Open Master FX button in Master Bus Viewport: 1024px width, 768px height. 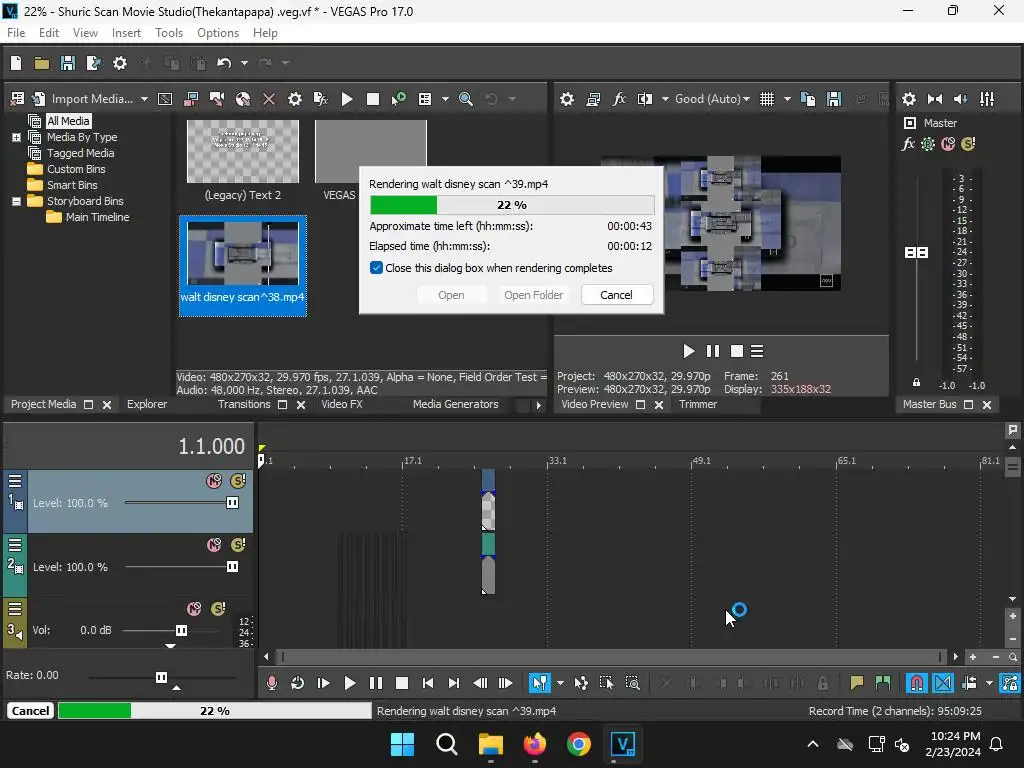click(908, 144)
